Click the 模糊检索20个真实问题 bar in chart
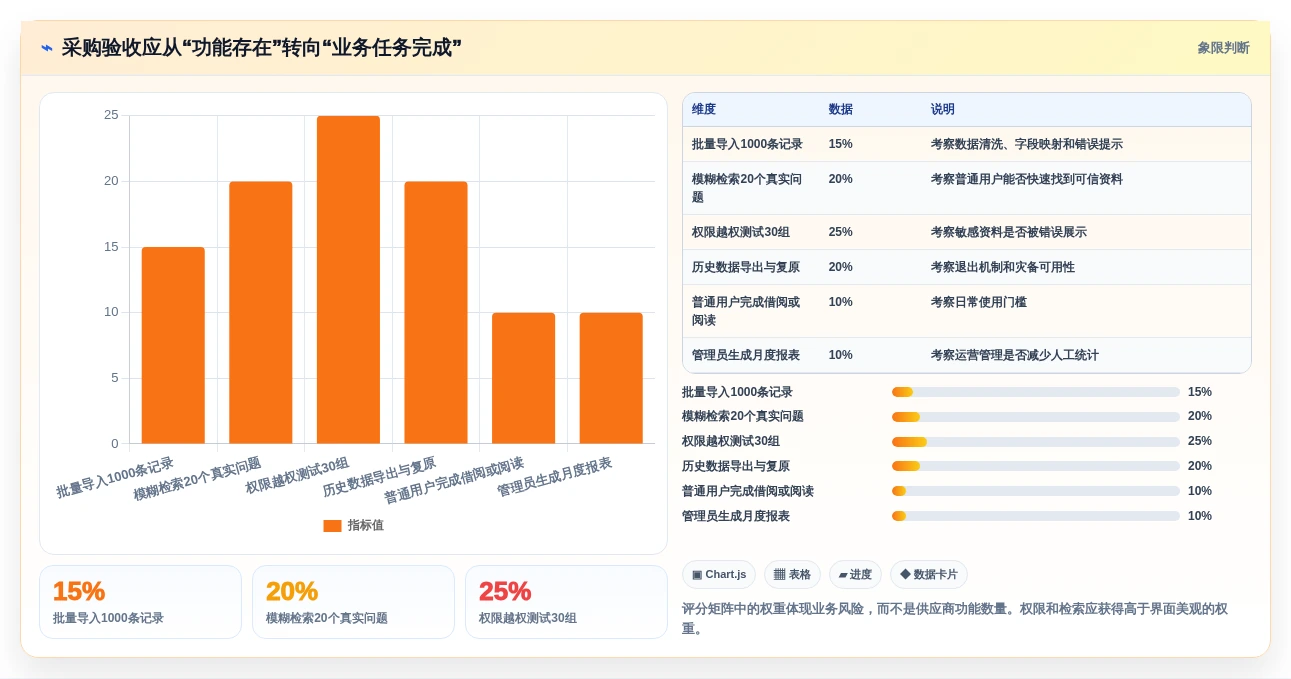 261,312
